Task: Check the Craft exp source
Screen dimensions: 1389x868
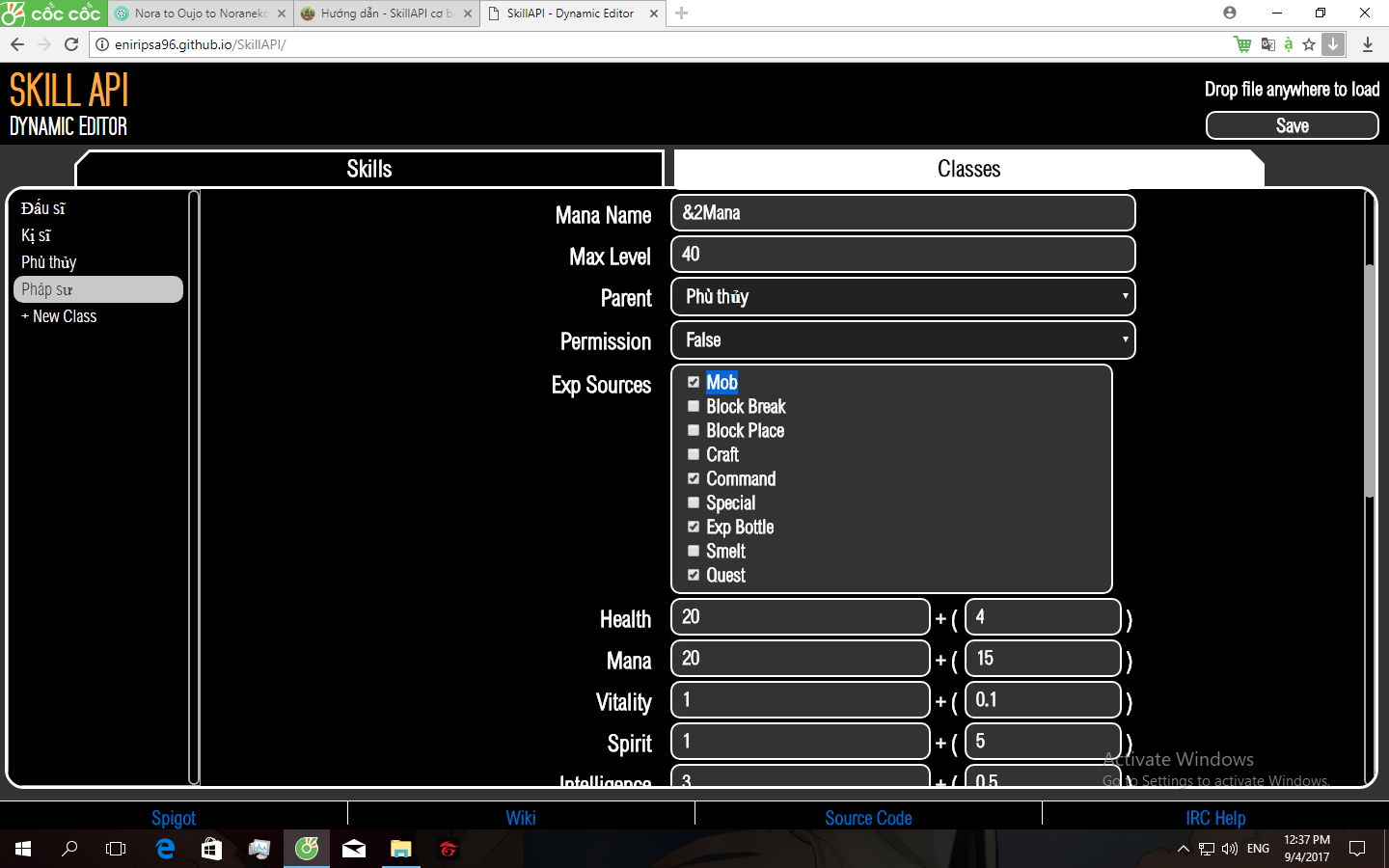Action: point(693,454)
